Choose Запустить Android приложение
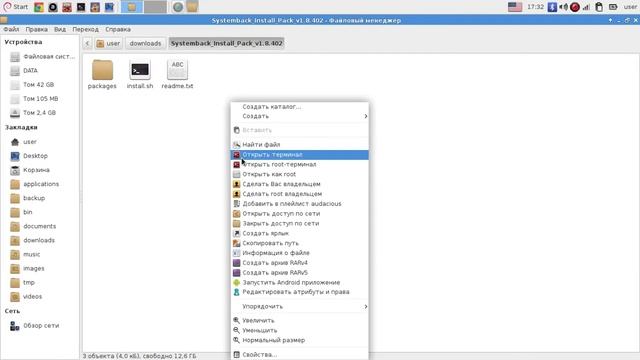This screenshot has width=640, height=360. tap(300, 282)
